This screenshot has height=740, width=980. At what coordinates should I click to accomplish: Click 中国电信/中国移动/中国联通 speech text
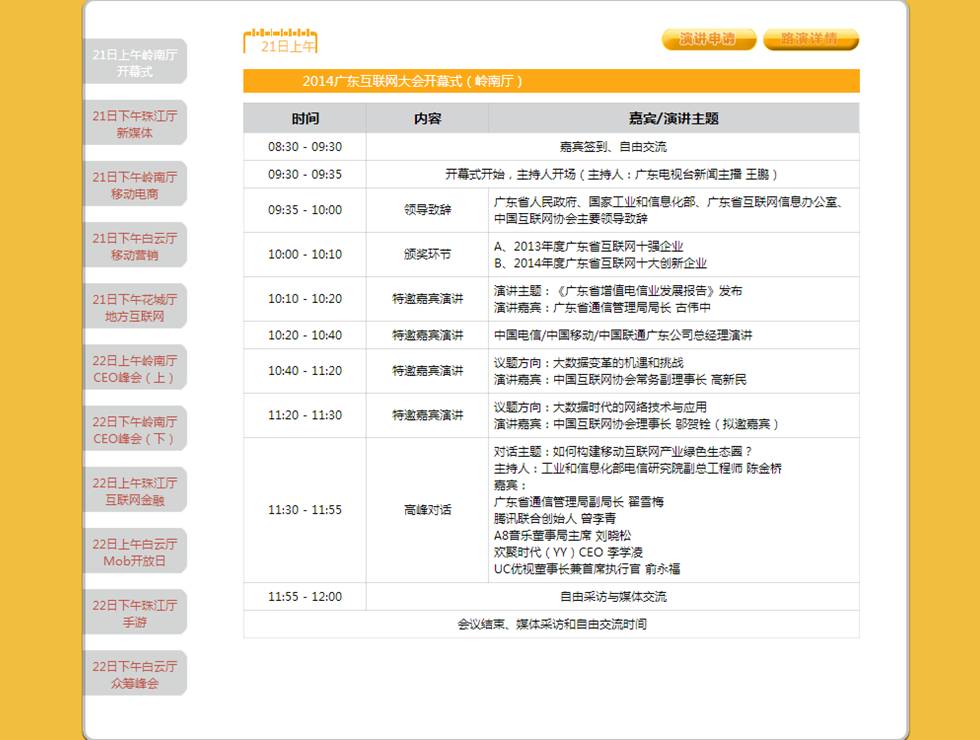pos(622,335)
